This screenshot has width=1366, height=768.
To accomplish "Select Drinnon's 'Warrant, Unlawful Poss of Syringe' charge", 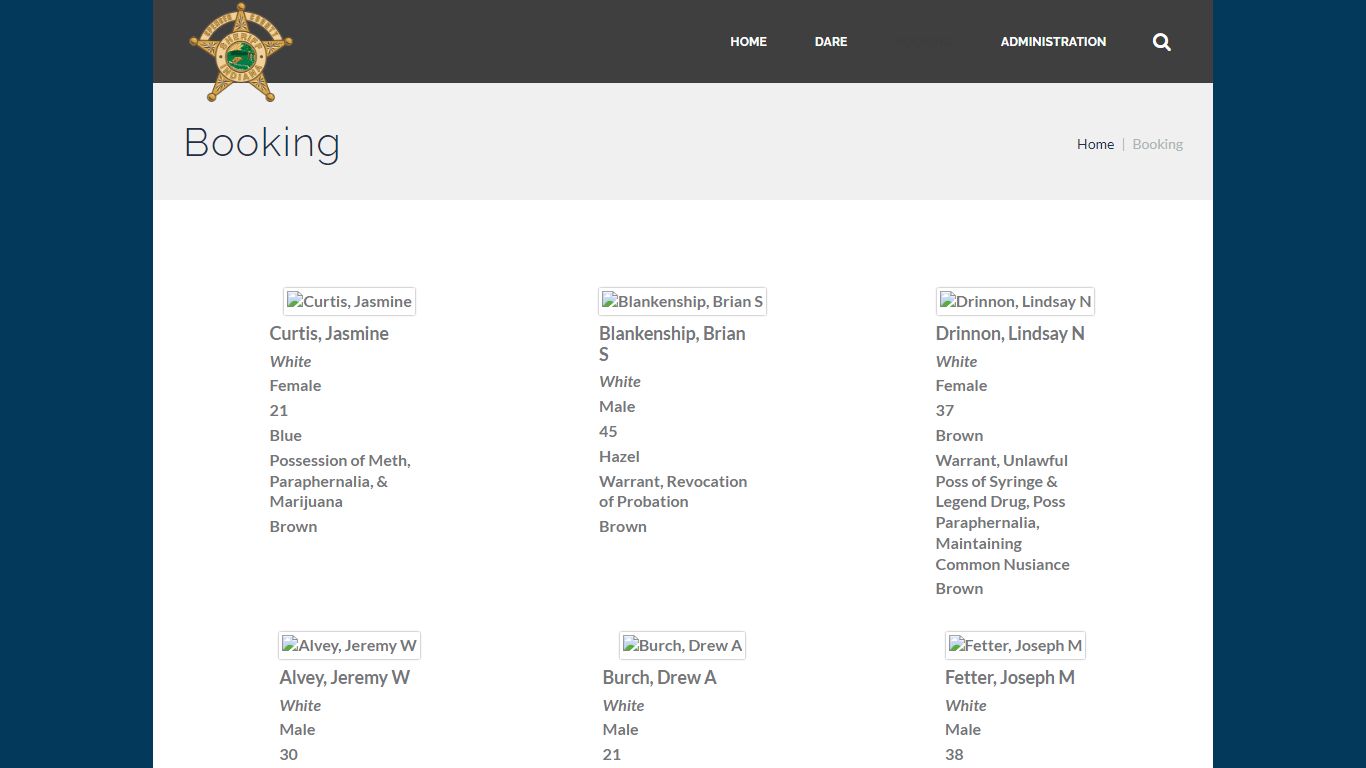I will point(1002,512).
